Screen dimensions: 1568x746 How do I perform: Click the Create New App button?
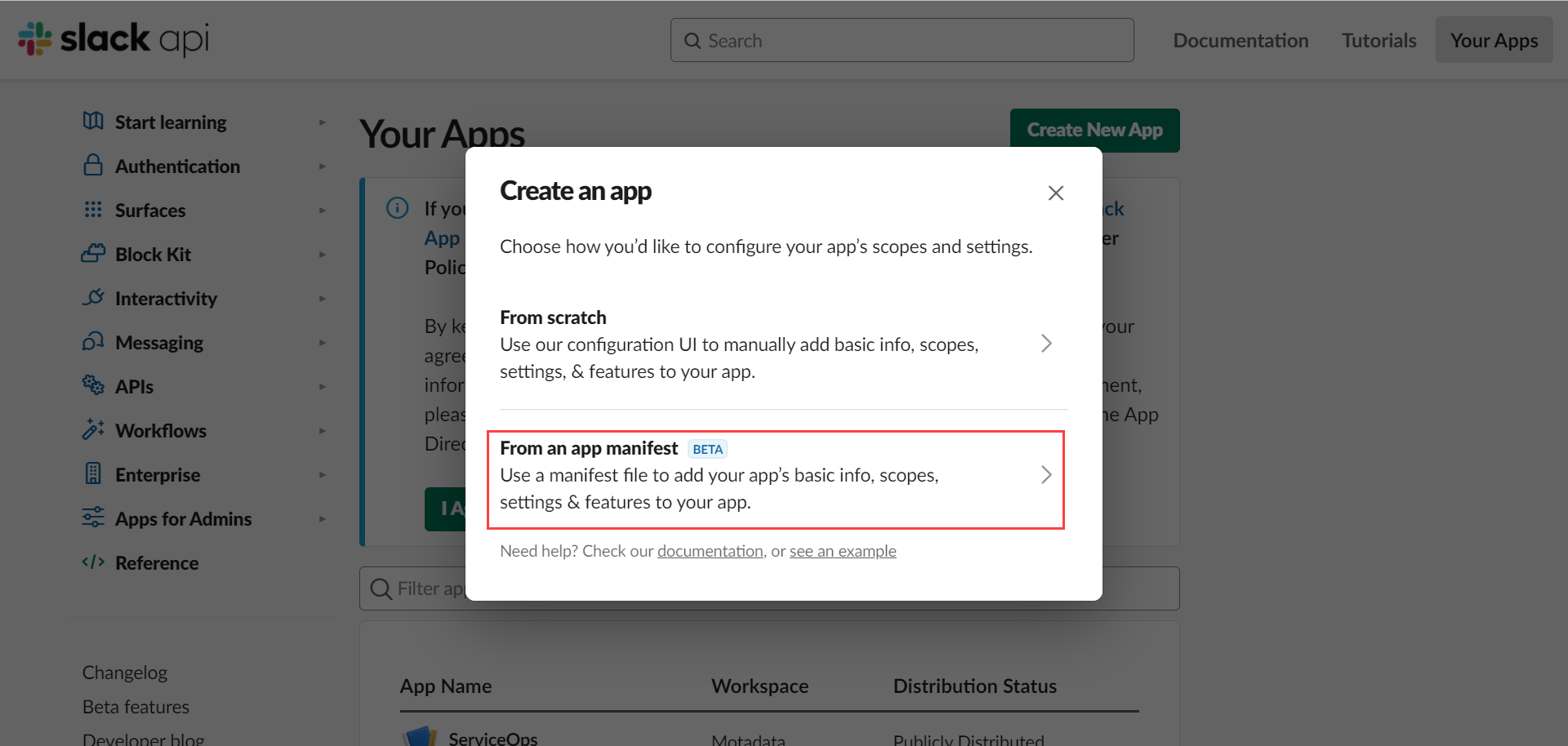point(1094,130)
